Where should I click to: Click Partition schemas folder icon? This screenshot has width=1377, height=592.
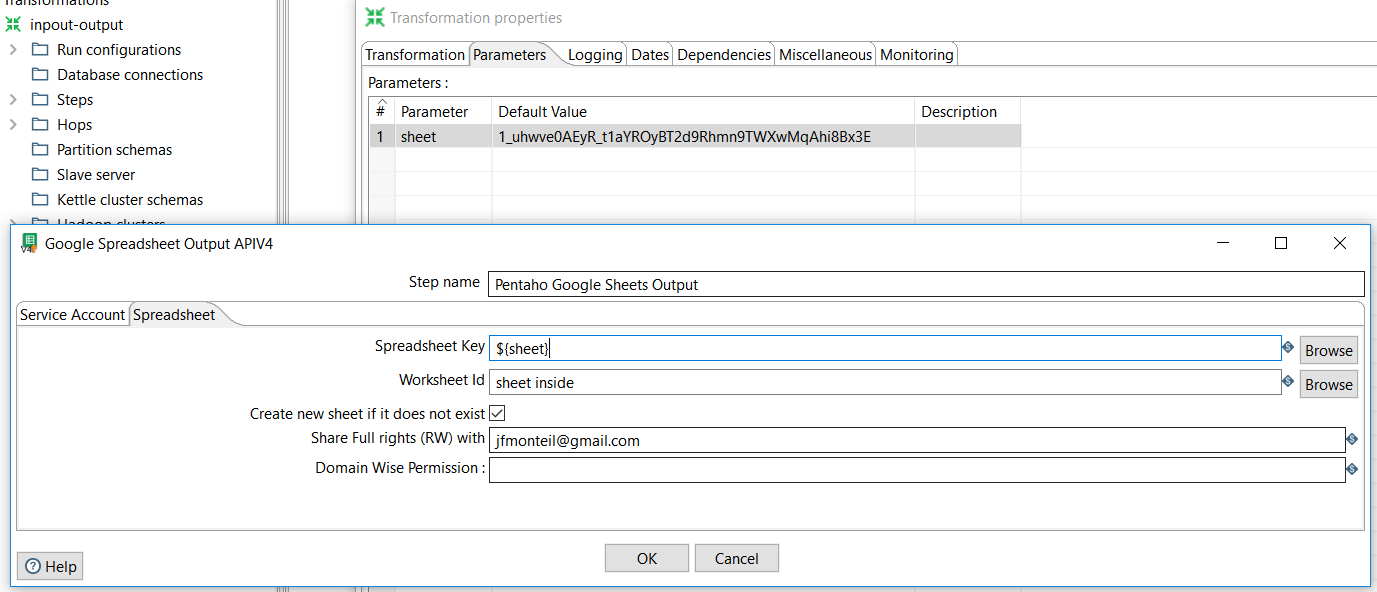point(40,149)
